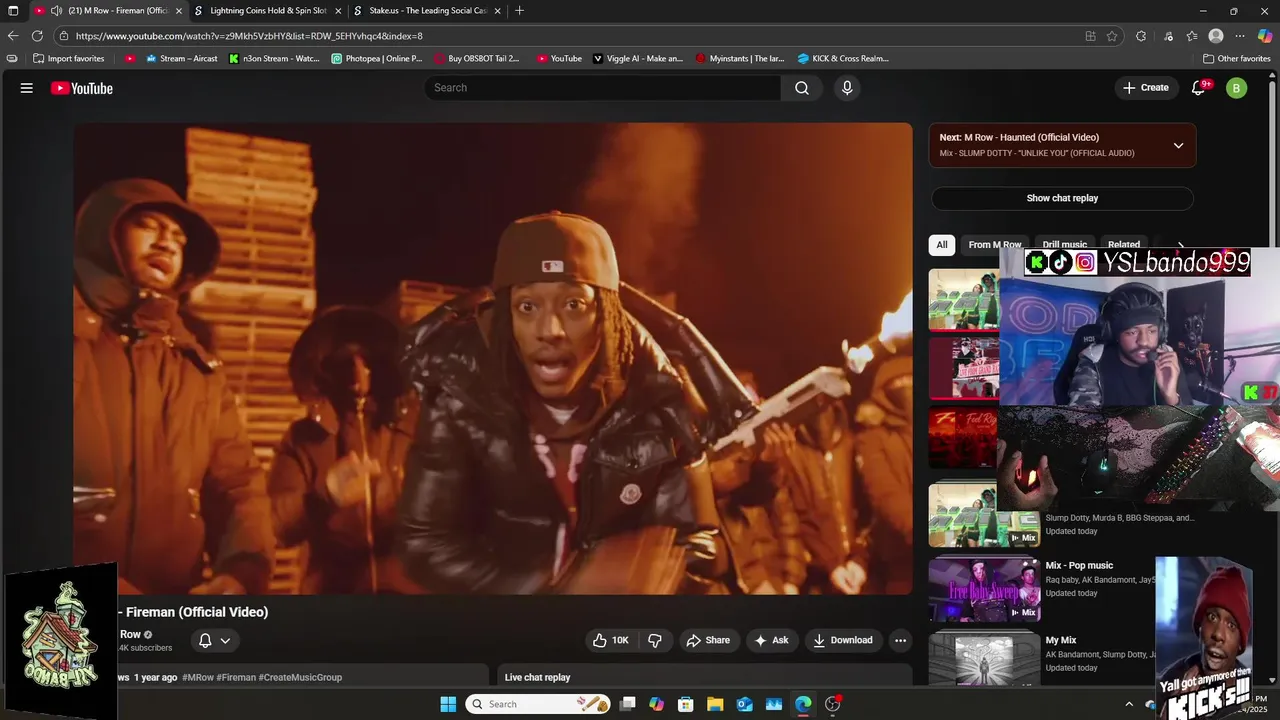This screenshot has width=1280, height=720.
Task: Dislike the video with thumbs down
Action: (655, 640)
